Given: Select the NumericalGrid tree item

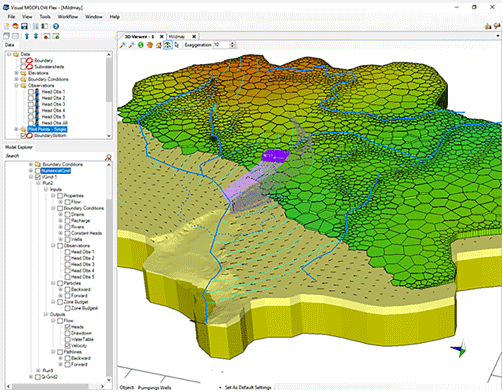Looking at the screenshot, I should point(56,171).
